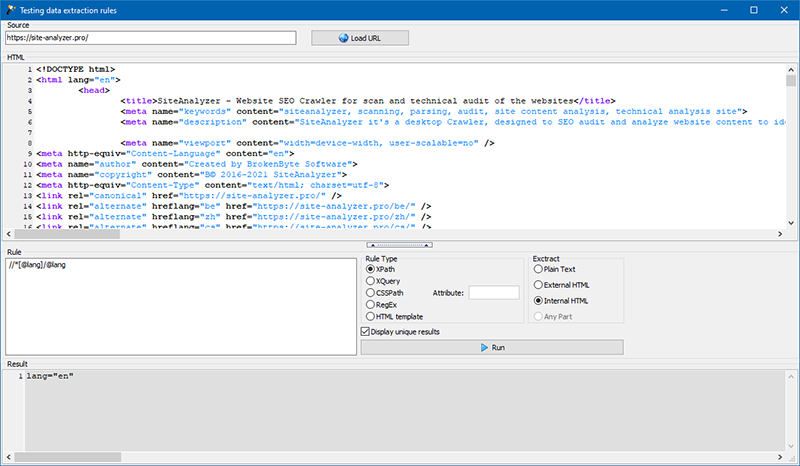Set extraction to External HTML

point(561,285)
